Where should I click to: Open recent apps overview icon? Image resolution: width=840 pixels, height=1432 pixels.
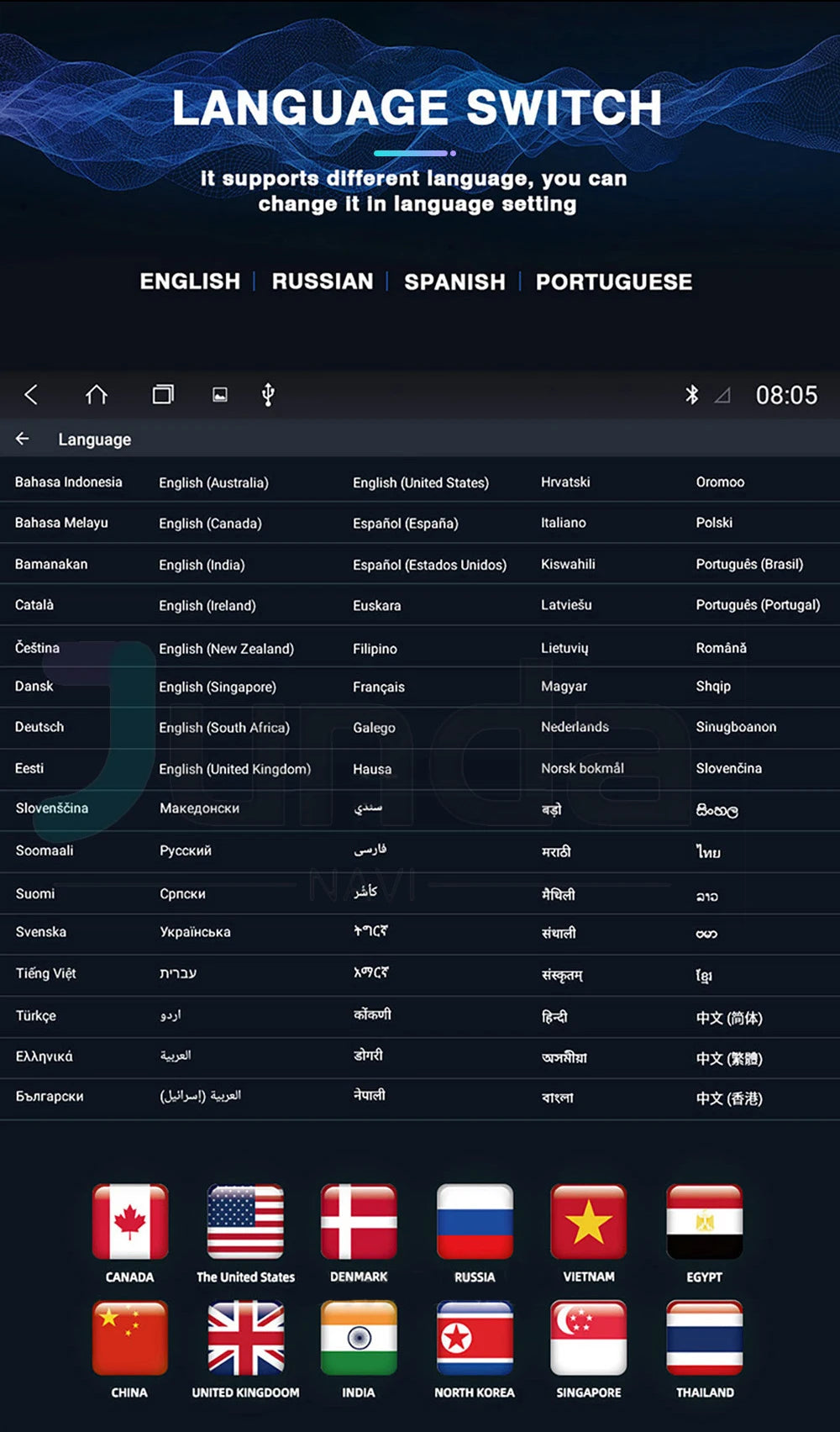click(163, 395)
